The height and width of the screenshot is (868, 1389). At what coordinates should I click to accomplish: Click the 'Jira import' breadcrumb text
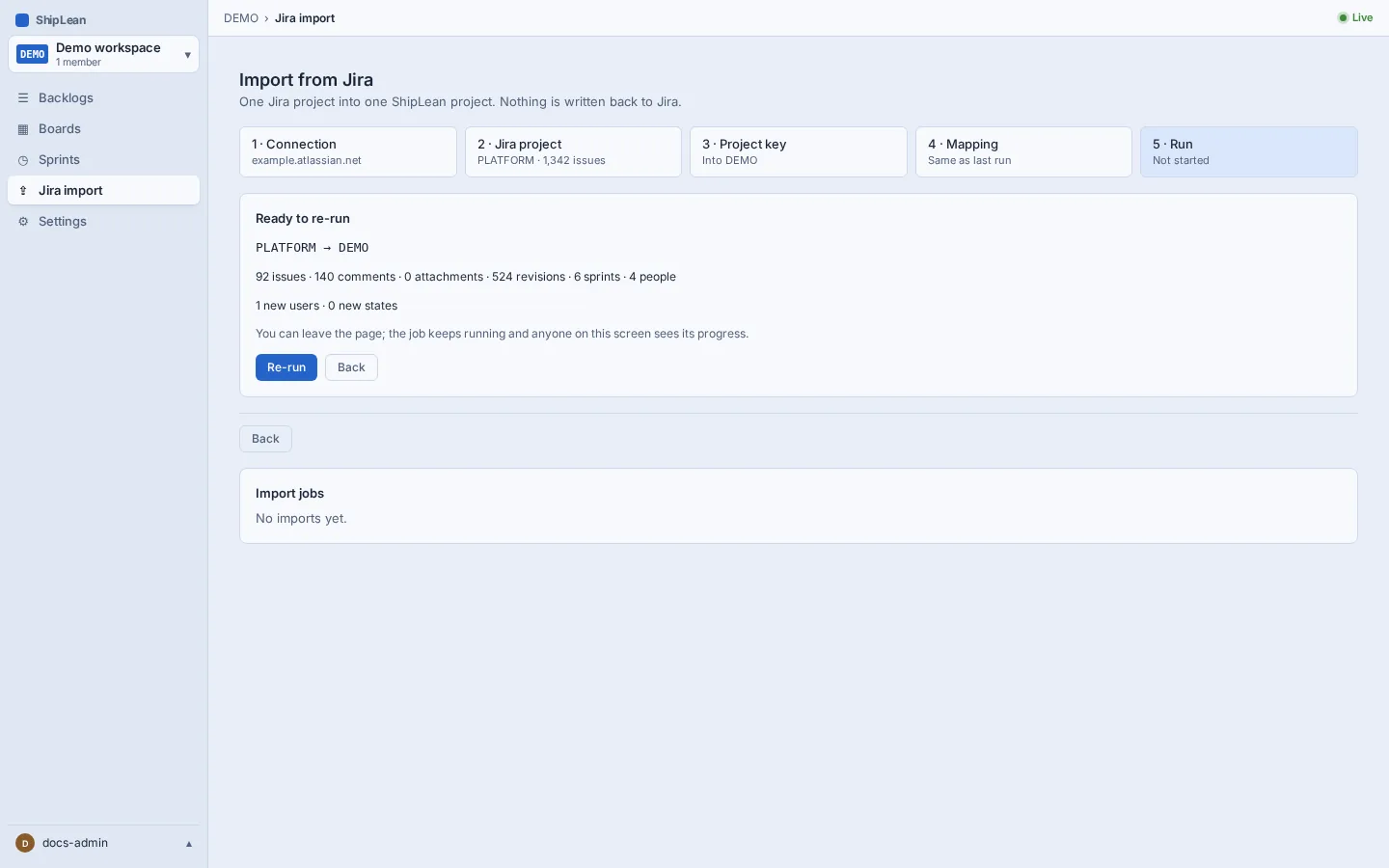305,18
